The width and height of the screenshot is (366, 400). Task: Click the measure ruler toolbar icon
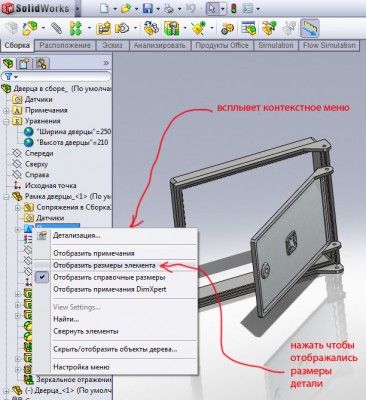(310, 28)
